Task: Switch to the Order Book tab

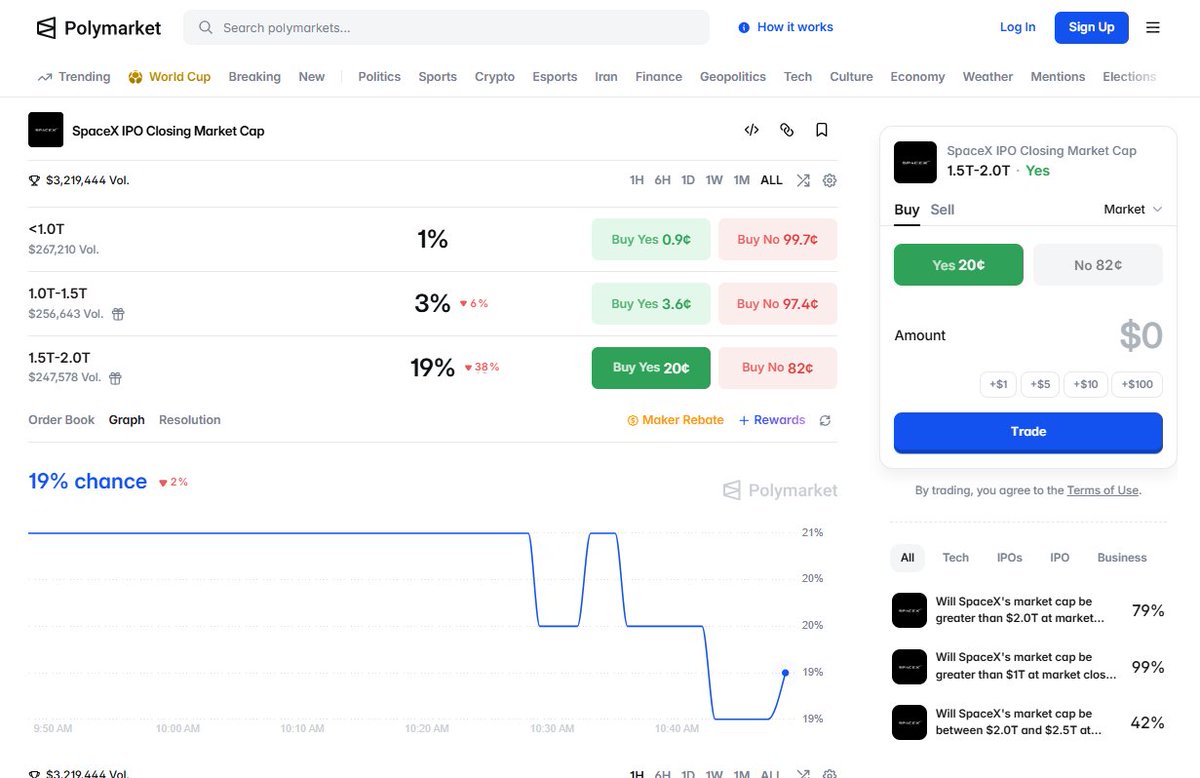Action: pos(61,420)
